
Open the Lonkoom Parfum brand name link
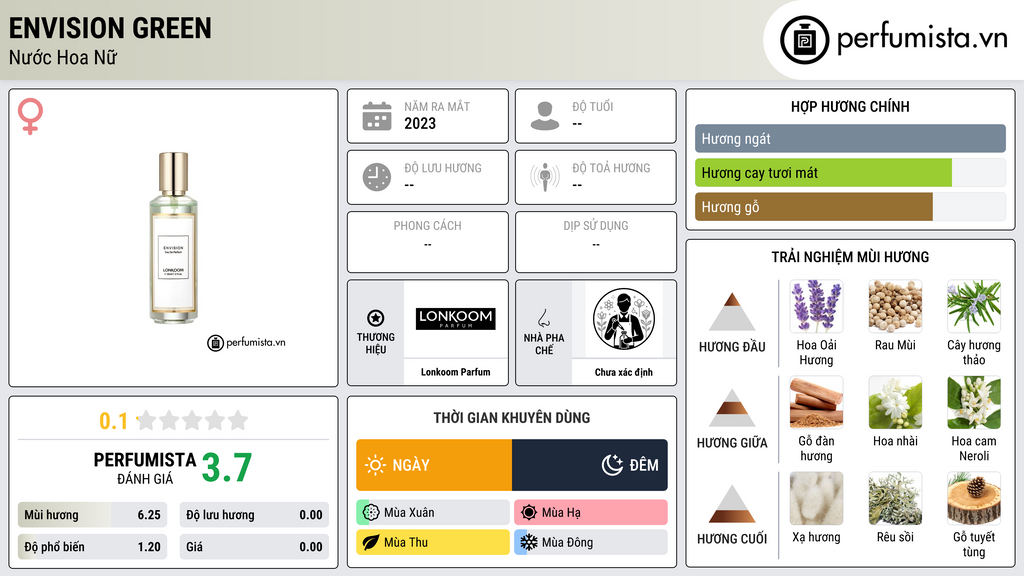coord(455,372)
